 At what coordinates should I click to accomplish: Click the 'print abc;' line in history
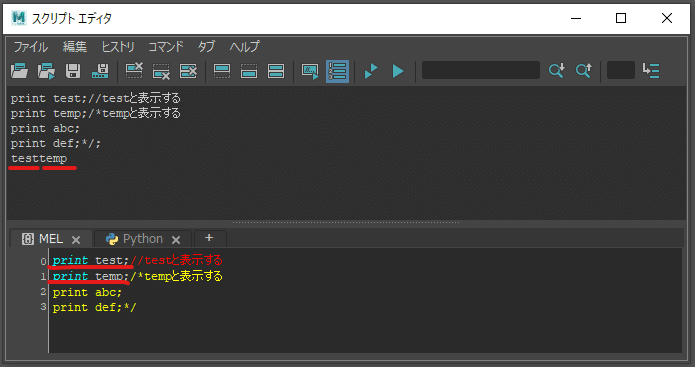[x=45, y=129]
